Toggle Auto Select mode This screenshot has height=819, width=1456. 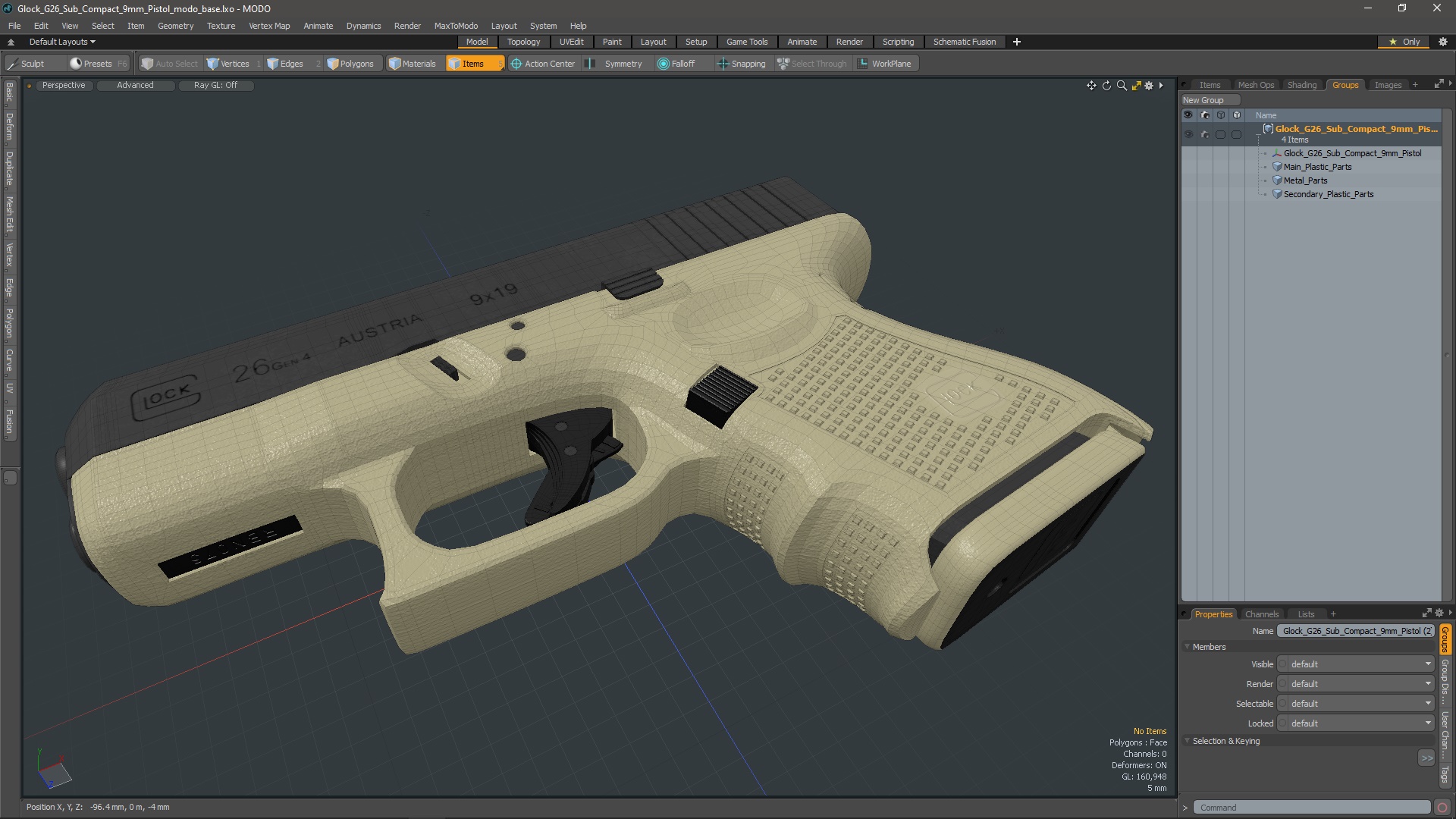(x=170, y=64)
